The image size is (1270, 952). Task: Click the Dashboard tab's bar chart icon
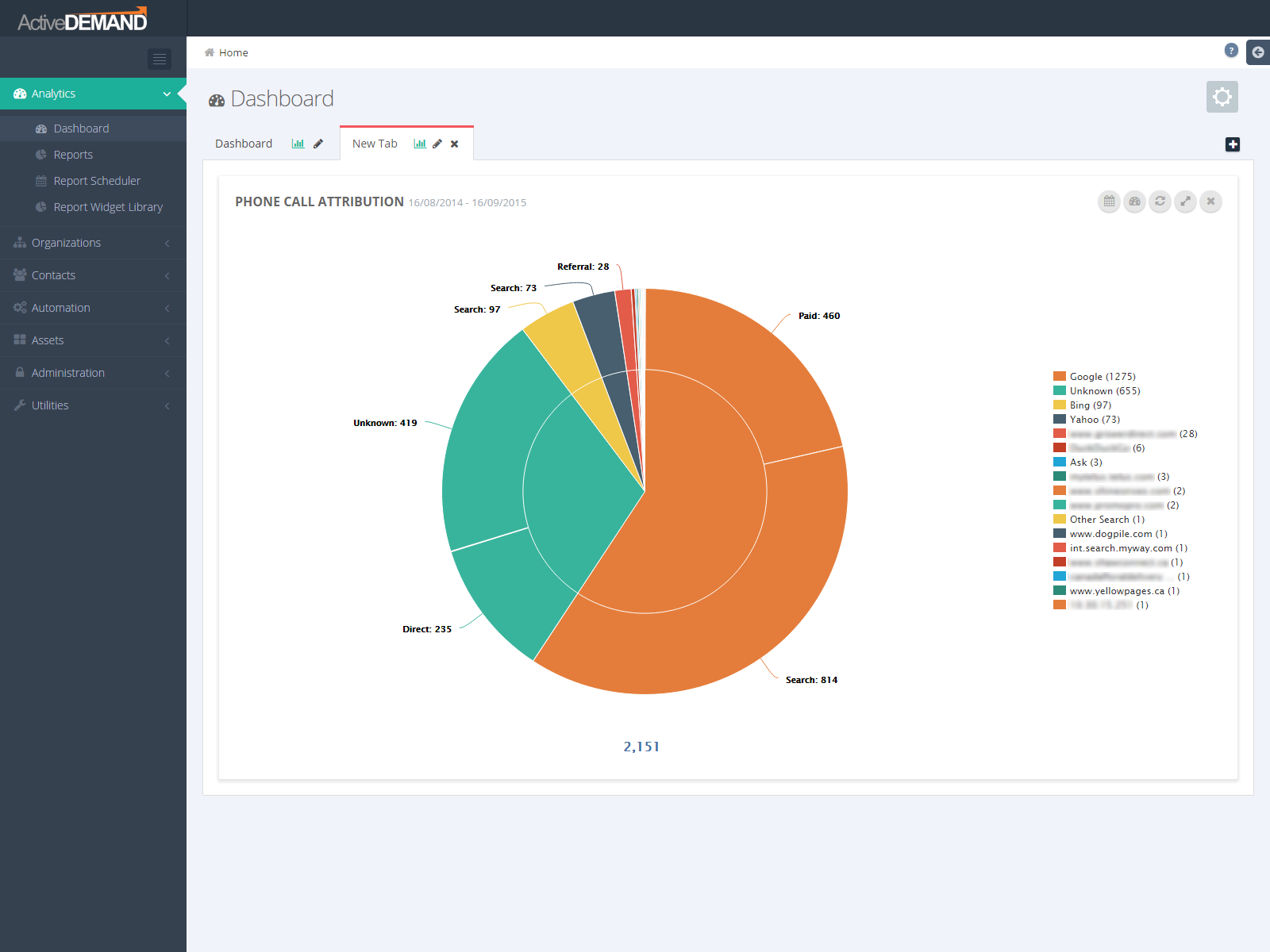[x=298, y=144]
